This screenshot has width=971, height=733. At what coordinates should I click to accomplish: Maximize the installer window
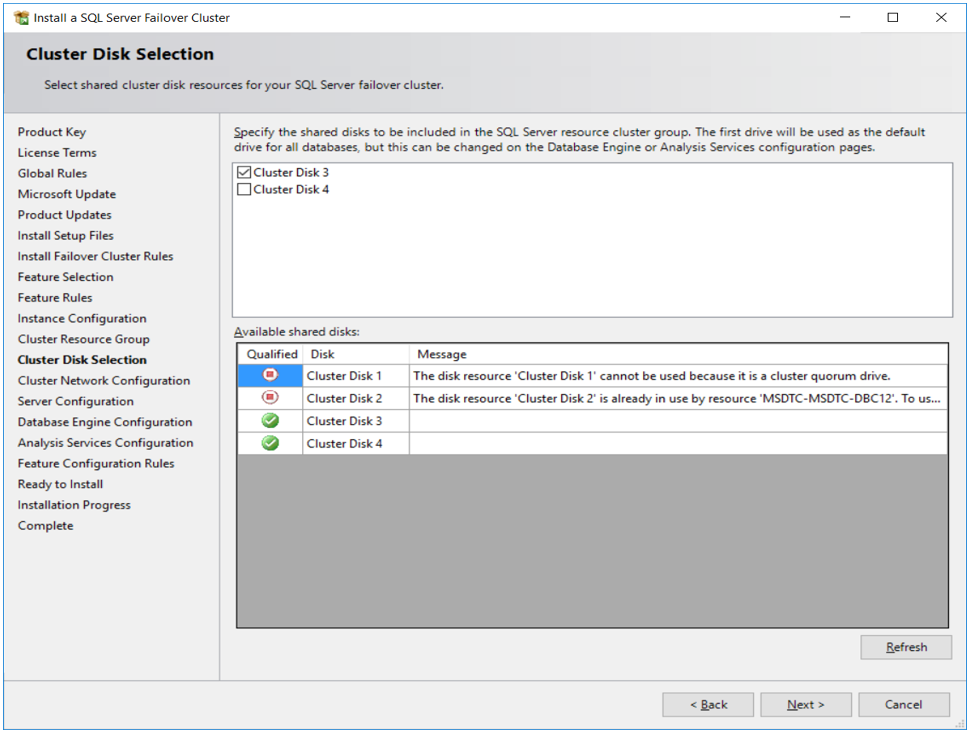tap(892, 17)
